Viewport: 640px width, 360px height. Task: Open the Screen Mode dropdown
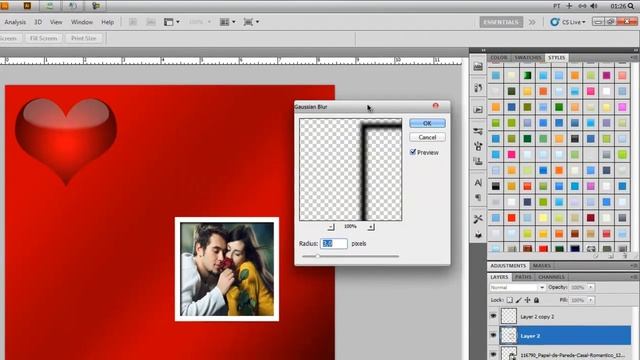pos(251,22)
